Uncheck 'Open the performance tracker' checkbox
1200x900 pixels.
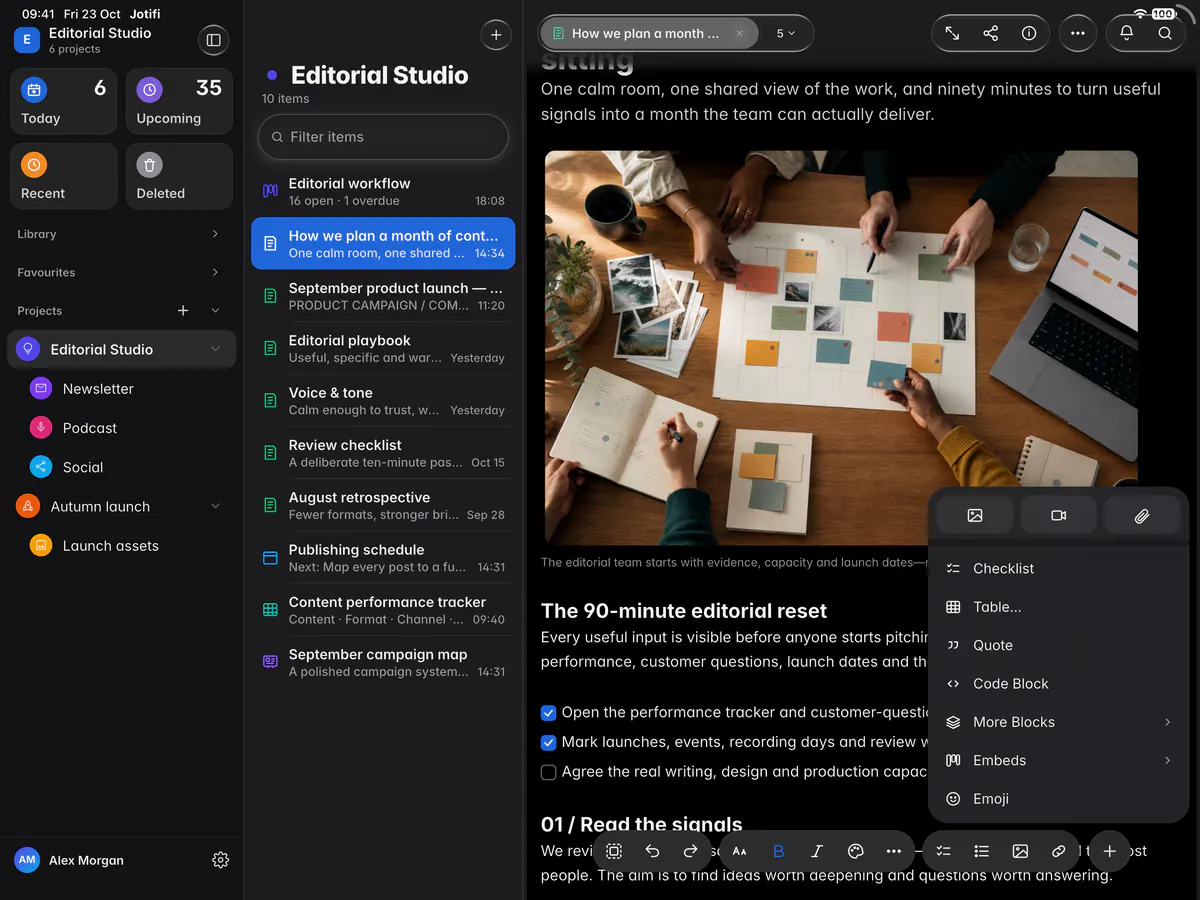pos(548,713)
